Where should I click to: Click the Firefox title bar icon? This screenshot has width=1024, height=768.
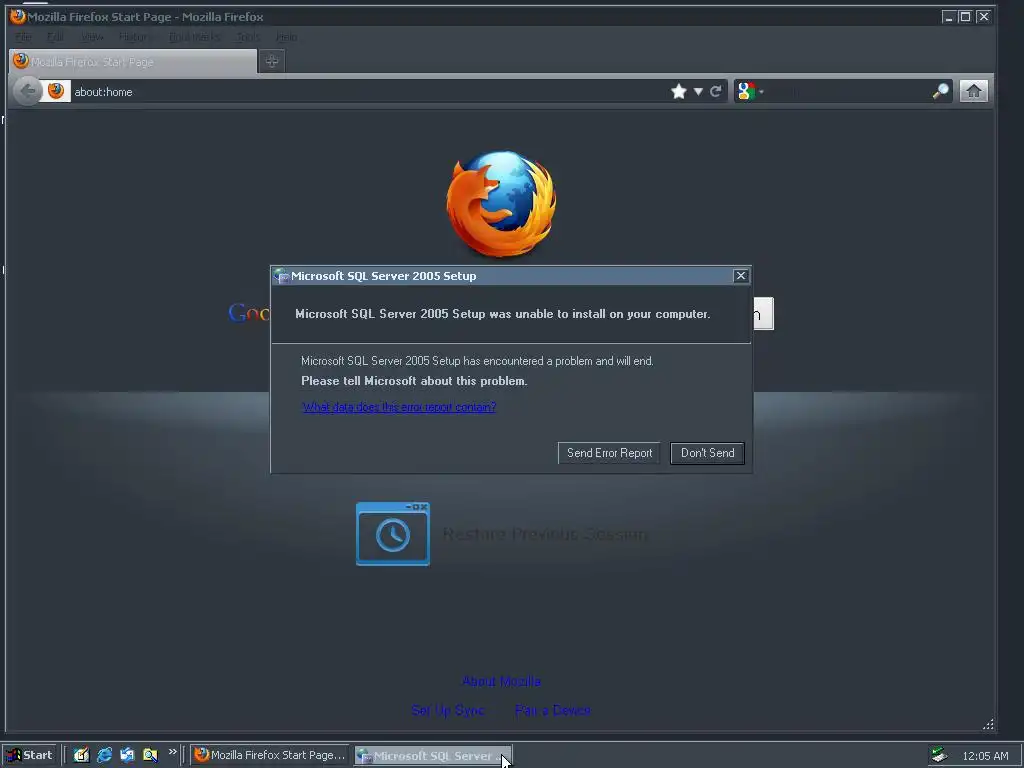click(x=18, y=16)
